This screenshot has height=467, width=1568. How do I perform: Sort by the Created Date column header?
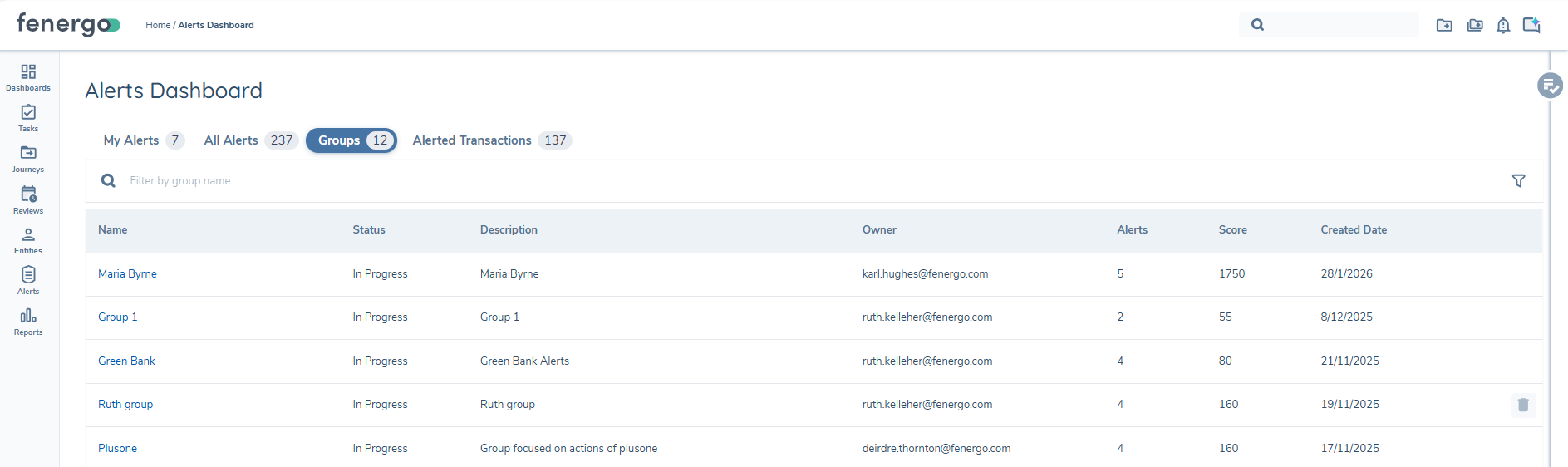(x=1354, y=230)
